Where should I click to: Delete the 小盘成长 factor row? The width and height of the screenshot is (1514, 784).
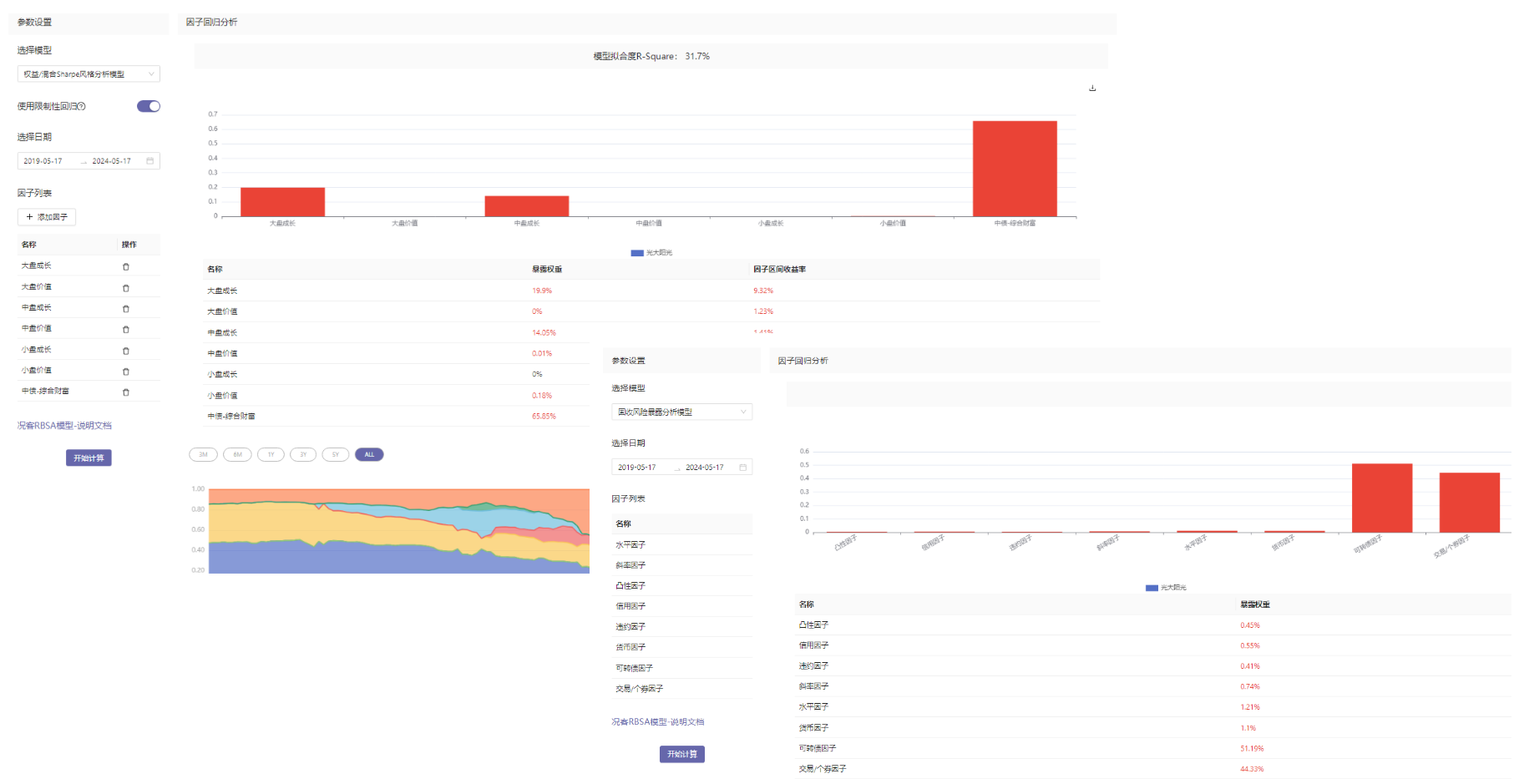coord(126,351)
